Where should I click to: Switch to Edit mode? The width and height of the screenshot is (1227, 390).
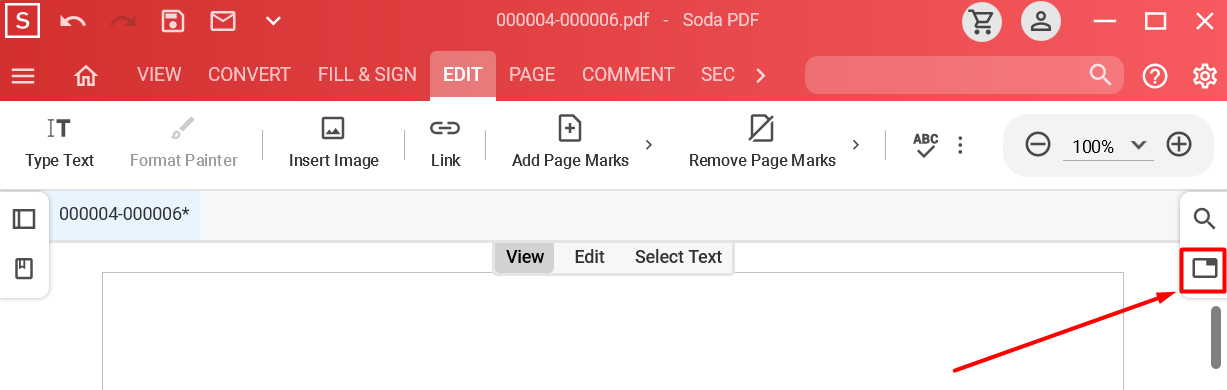590,257
